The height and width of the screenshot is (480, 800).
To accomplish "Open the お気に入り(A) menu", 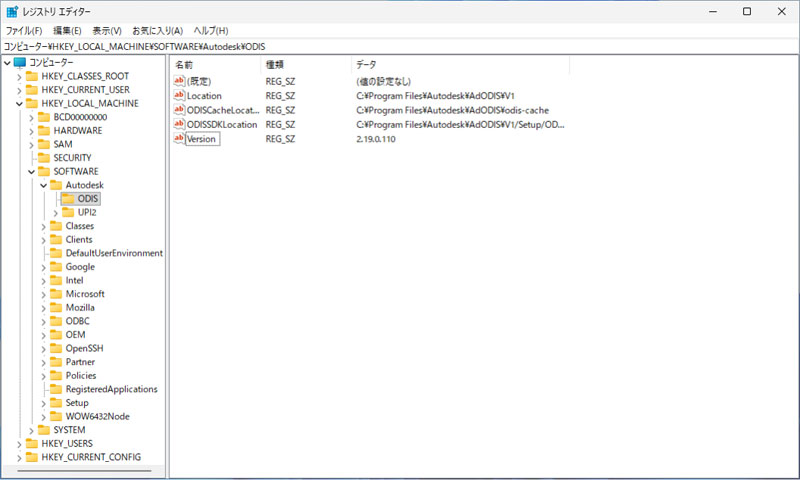I will [x=157, y=31].
